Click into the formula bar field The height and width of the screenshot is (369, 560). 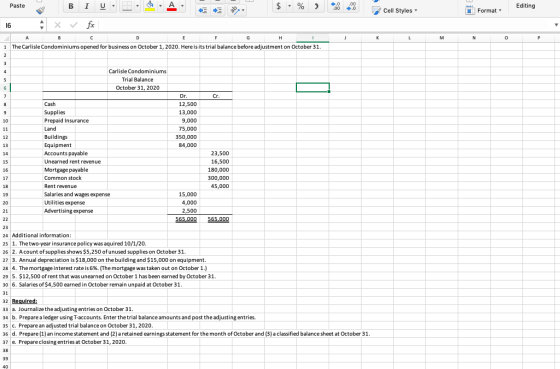coord(325,25)
